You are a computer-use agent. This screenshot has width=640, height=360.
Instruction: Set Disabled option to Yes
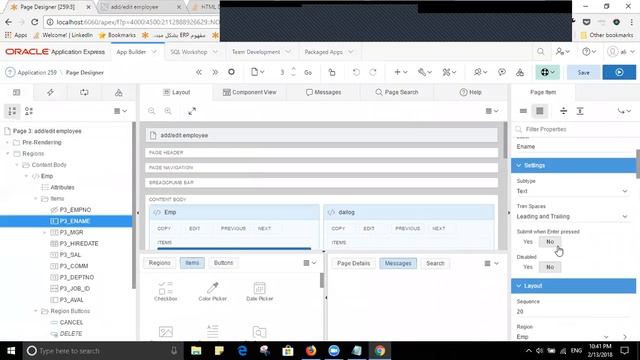(x=528, y=267)
